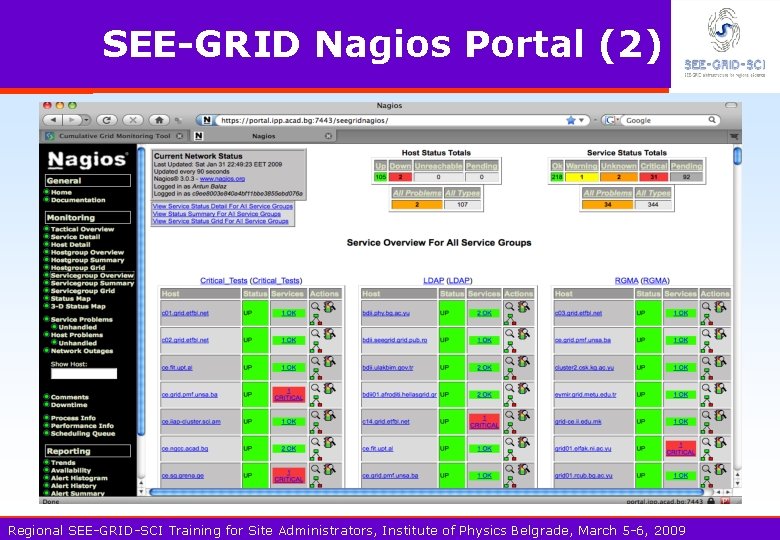View details magnifier for c01.grid.etfbl.net in Critical_Tests
This screenshot has height=540, width=780.
[315, 306]
